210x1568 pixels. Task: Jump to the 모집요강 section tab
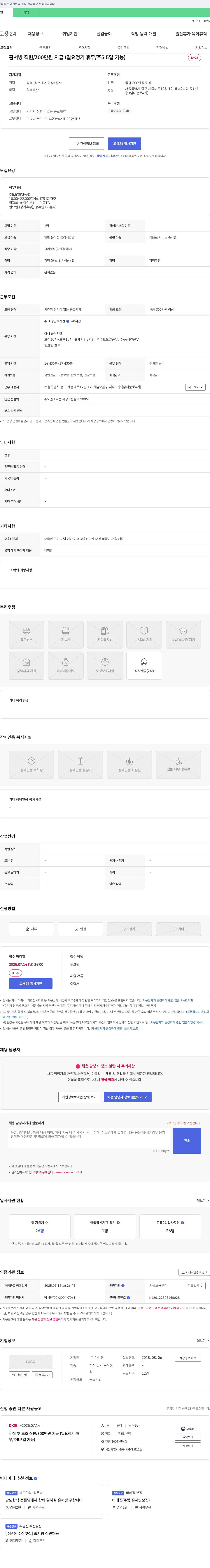tap(6, 48)
